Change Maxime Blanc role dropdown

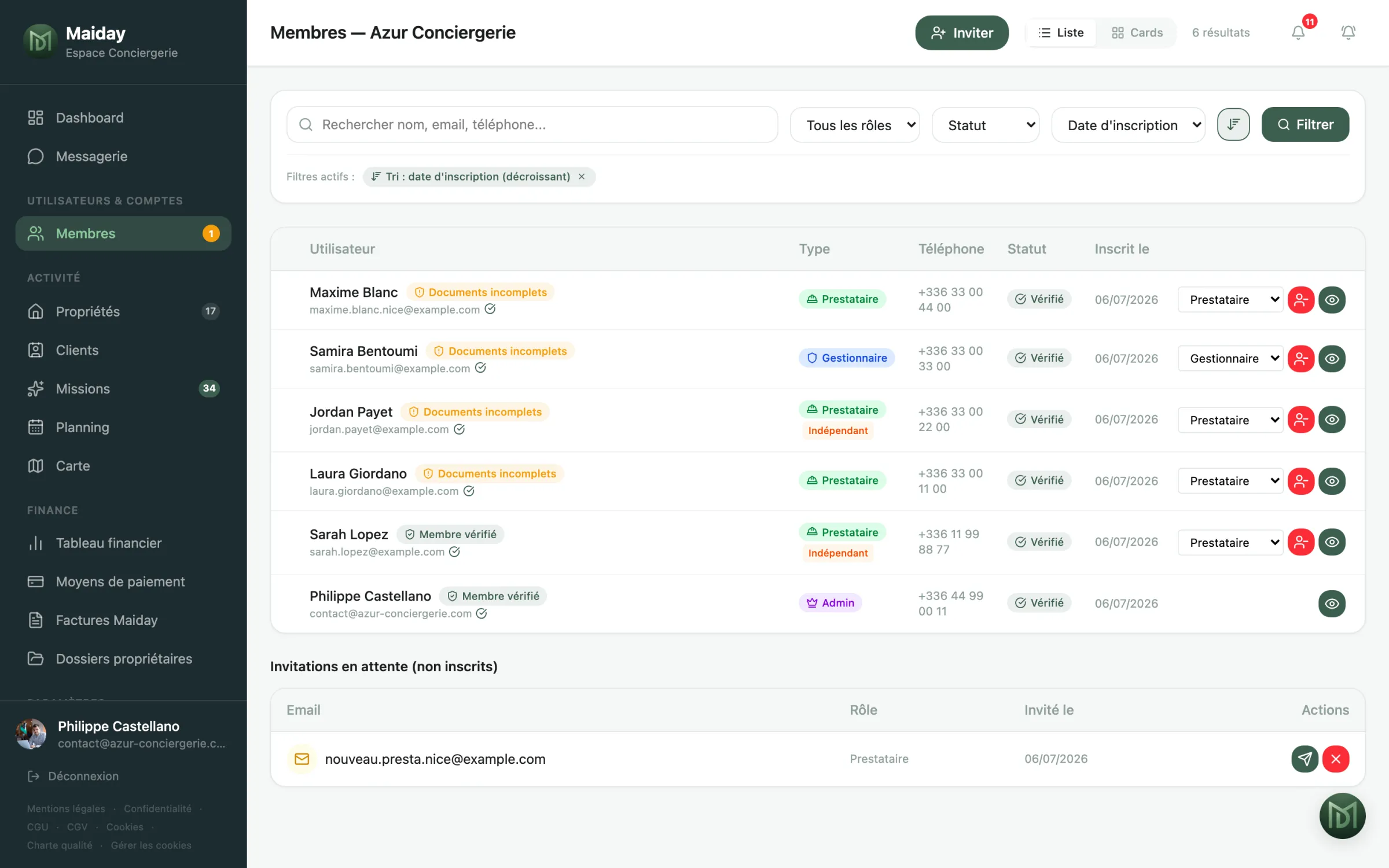point(1230,300)
